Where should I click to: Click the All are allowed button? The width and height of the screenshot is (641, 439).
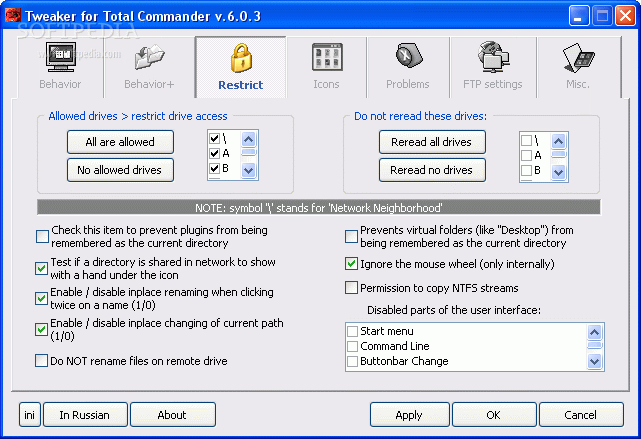[x=120, y=142]
